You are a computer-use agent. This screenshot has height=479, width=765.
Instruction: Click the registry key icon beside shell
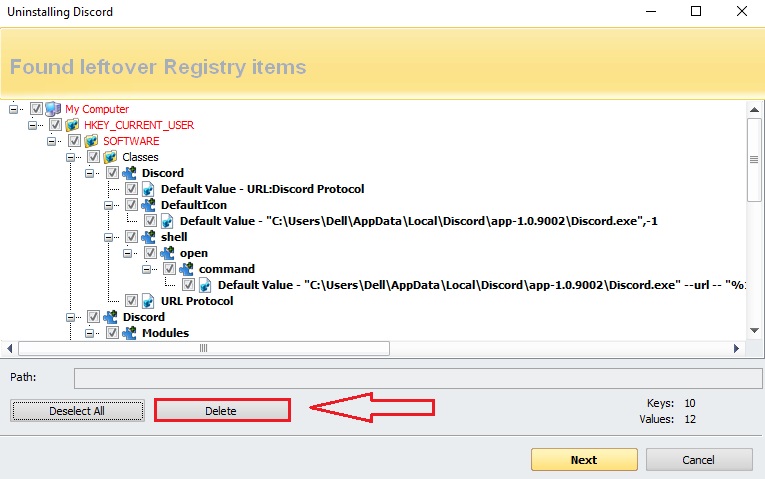(148, 237)
